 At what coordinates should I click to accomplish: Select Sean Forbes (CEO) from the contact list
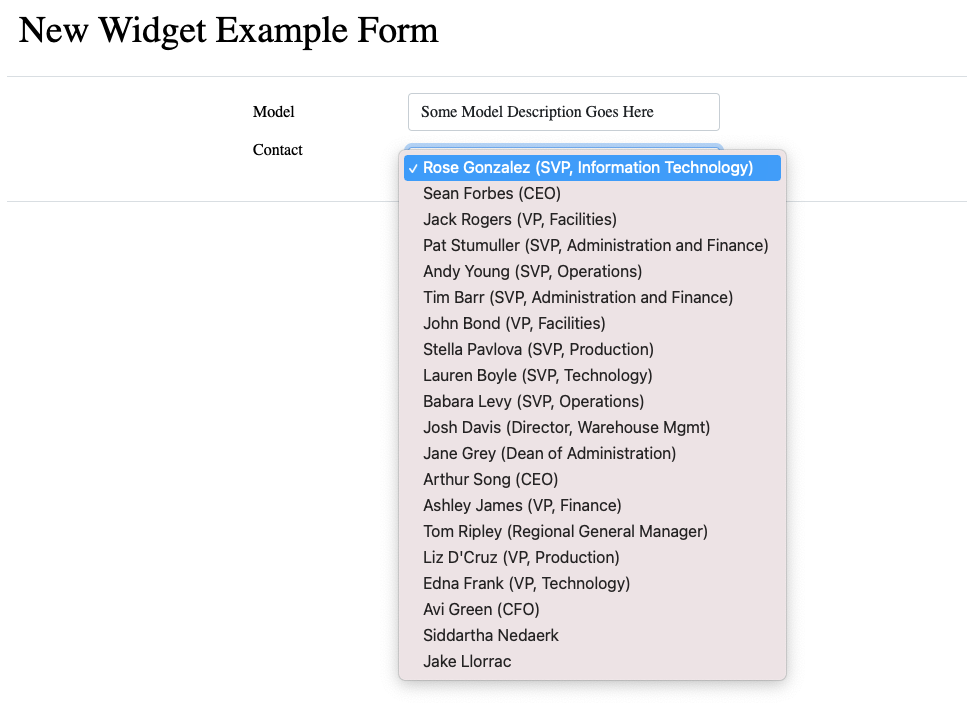coord(491,193)
